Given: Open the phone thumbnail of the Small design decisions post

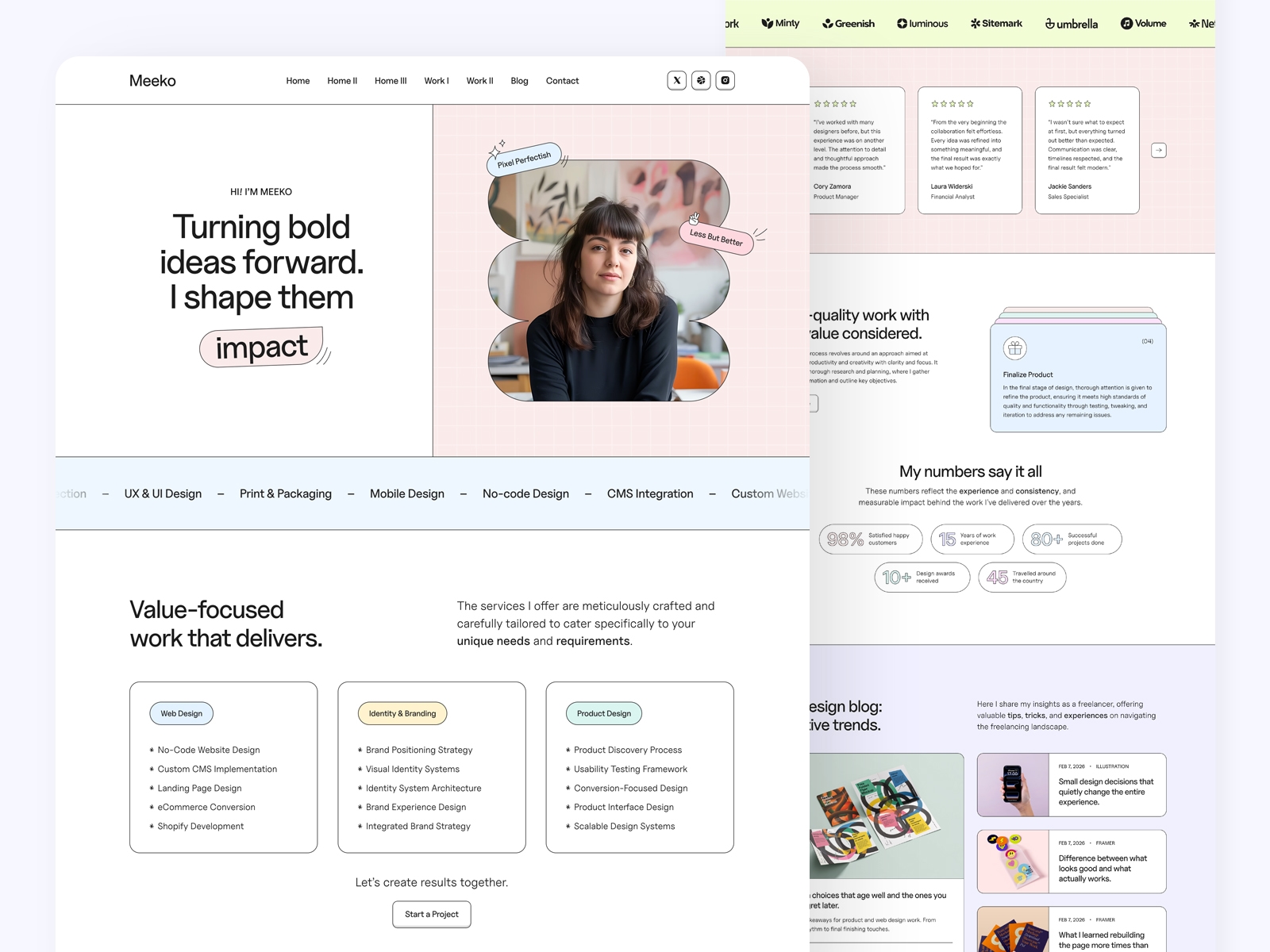Looking at the screenshot, I should (1013, 785).
